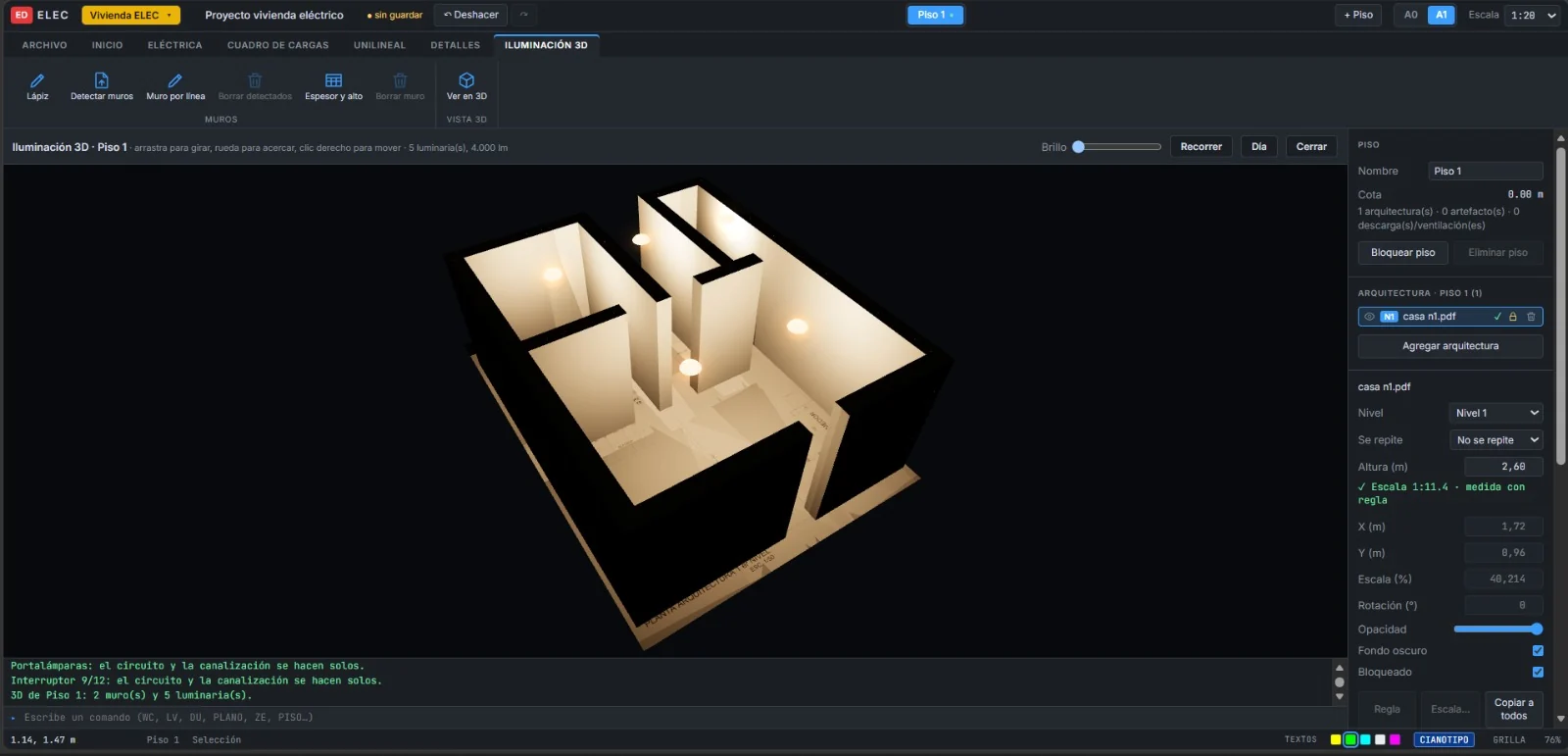This screenshot has height=756, width=1568.
Task: Pick the magenta text color swatch
Action: point(1395,740)
